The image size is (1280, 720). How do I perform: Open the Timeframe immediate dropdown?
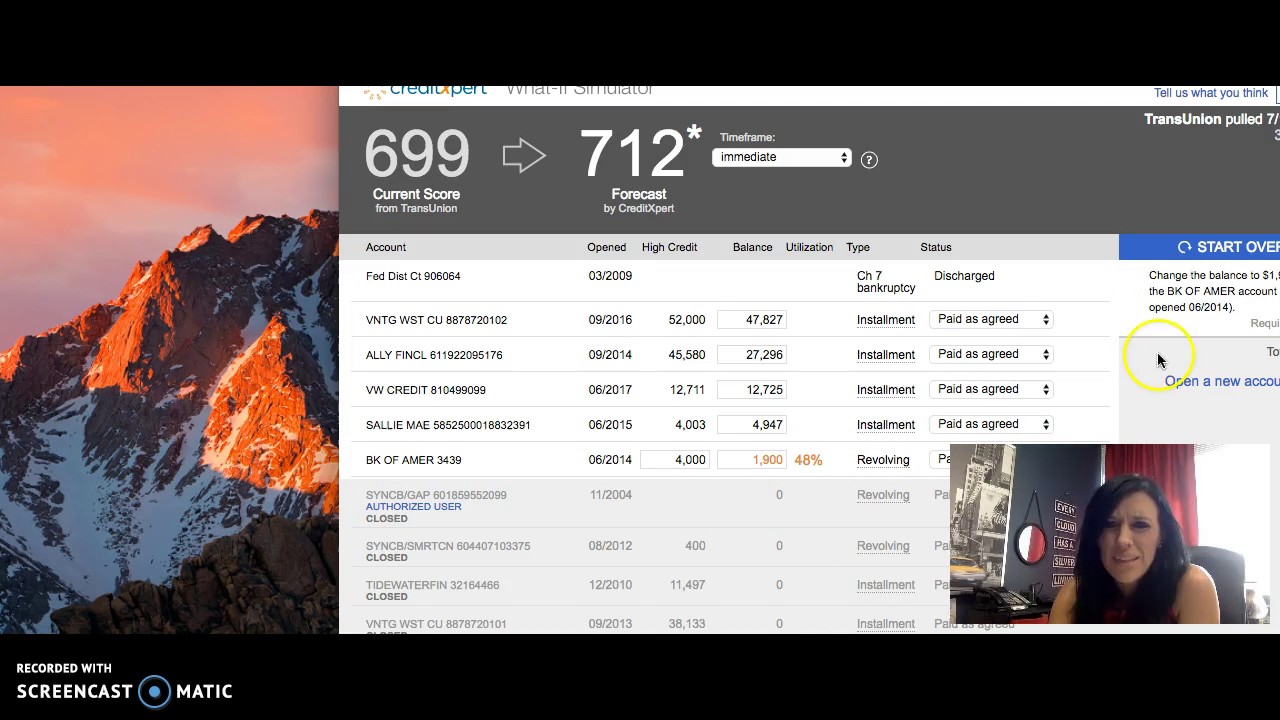point(782,157)
